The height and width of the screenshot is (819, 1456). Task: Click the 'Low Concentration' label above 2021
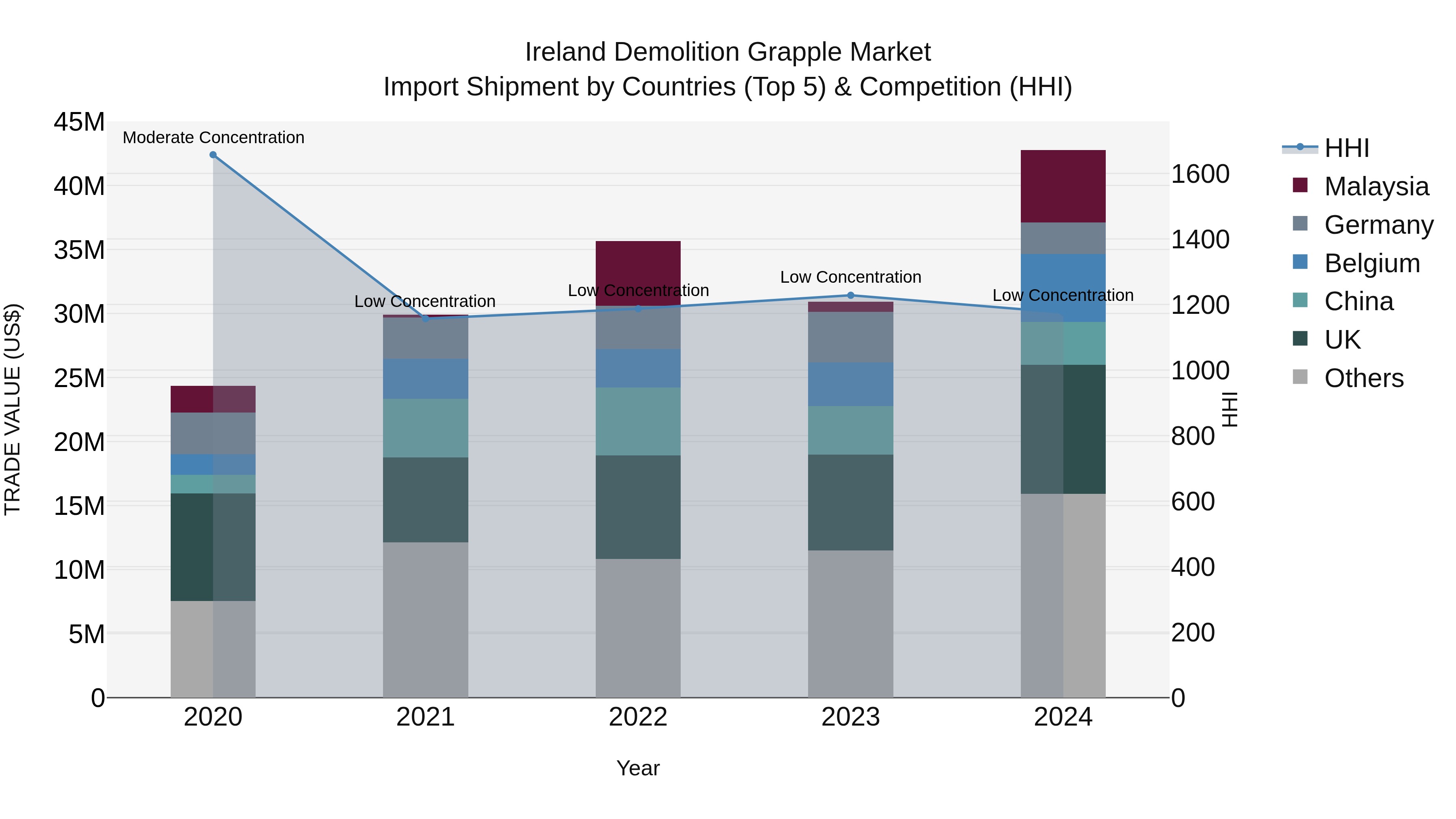coord(425,301)
